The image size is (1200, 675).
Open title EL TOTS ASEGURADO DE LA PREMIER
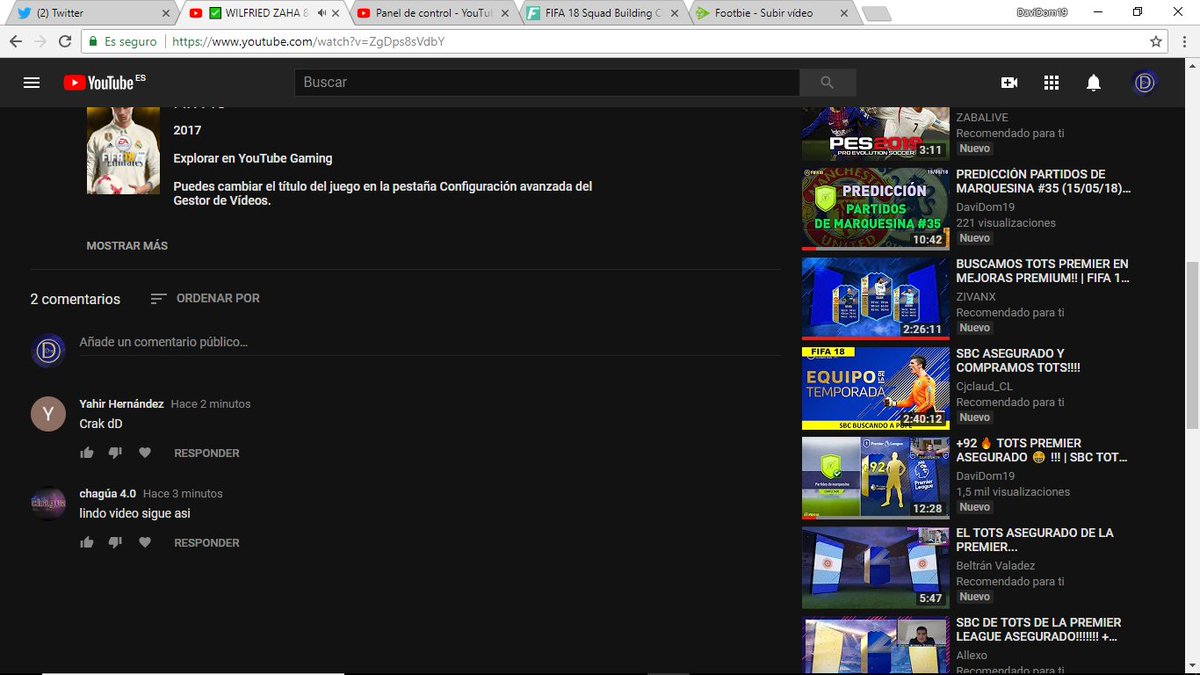click(x=1035, y=540)
